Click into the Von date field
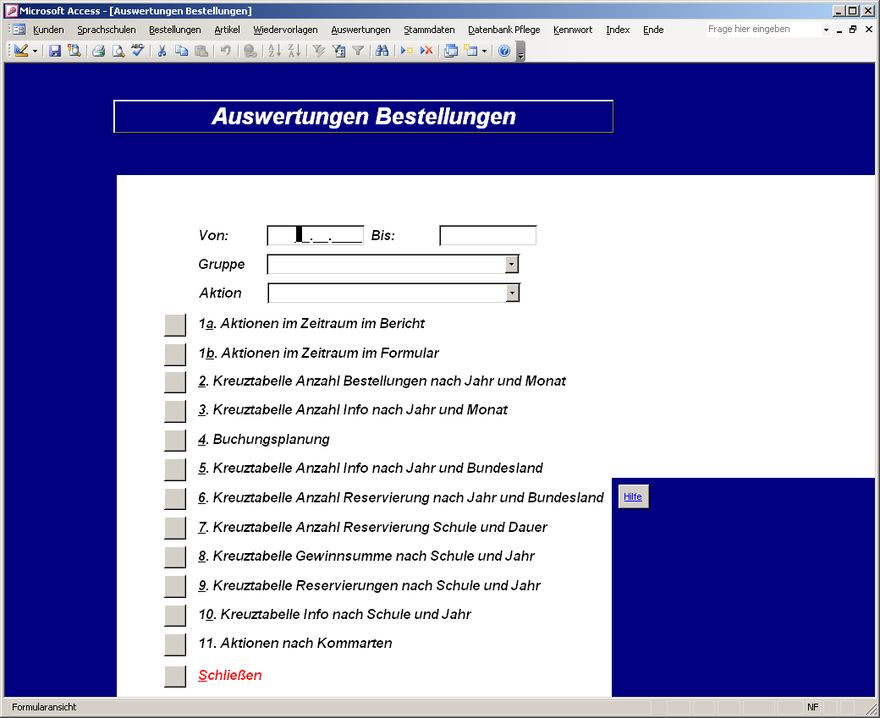This screenshot has height=718, width=880. (315, 235)
